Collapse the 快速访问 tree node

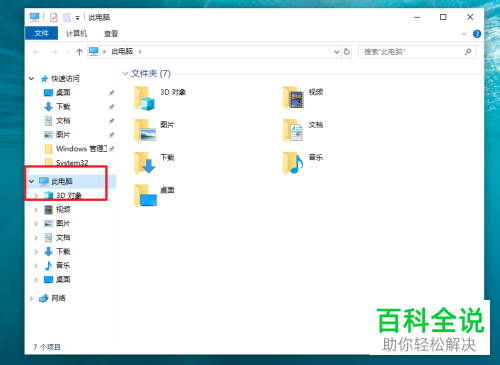(31, 79)
